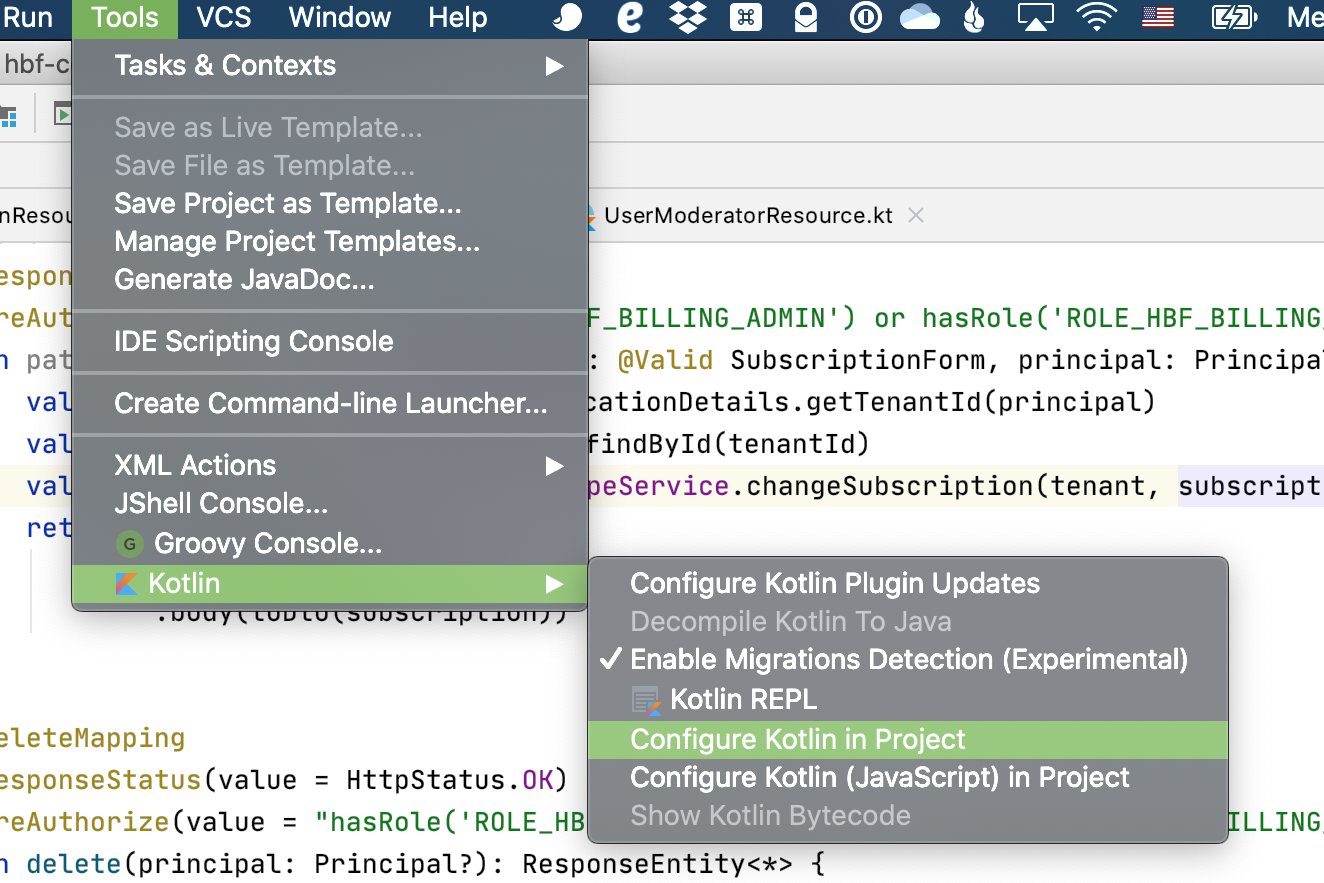Viewport: 1324px width, 883px height.
Task: Open the US flag input source menu
Action: pos(1159,17)
